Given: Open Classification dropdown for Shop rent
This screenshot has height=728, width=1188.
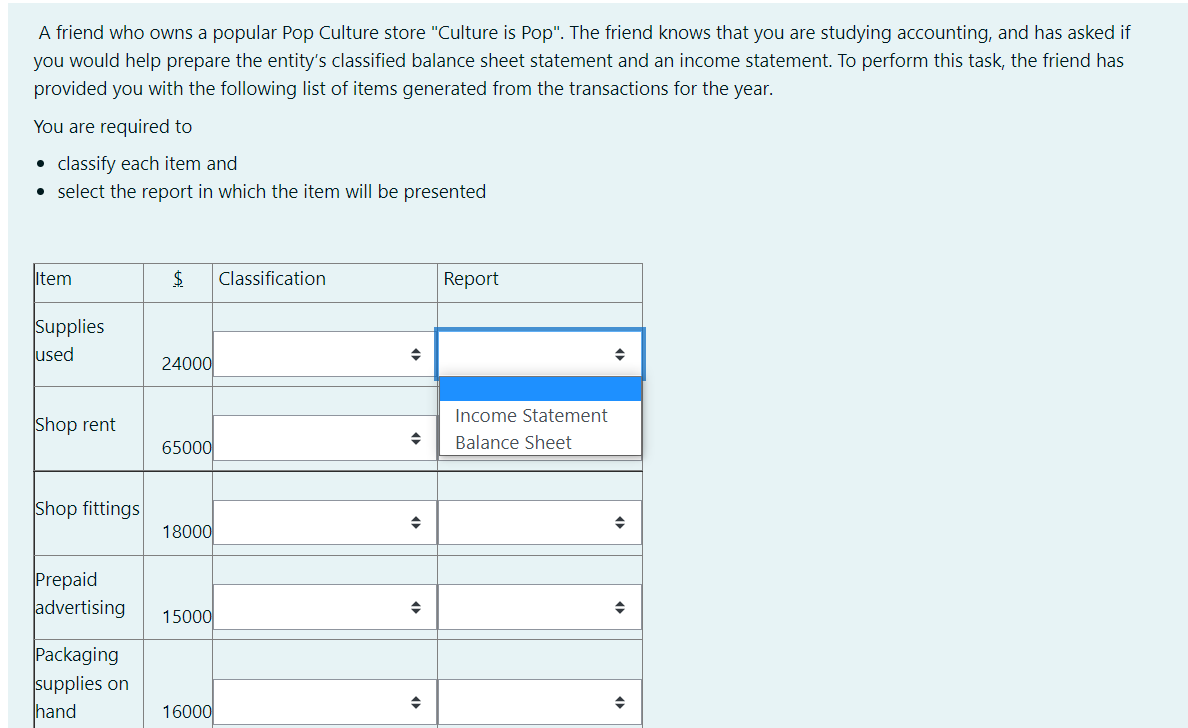Looking at the screenshot, I should click(324, 438).
